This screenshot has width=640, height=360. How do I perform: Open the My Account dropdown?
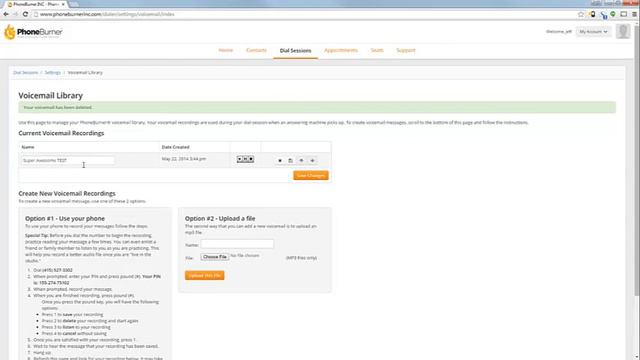click(593, 31)
